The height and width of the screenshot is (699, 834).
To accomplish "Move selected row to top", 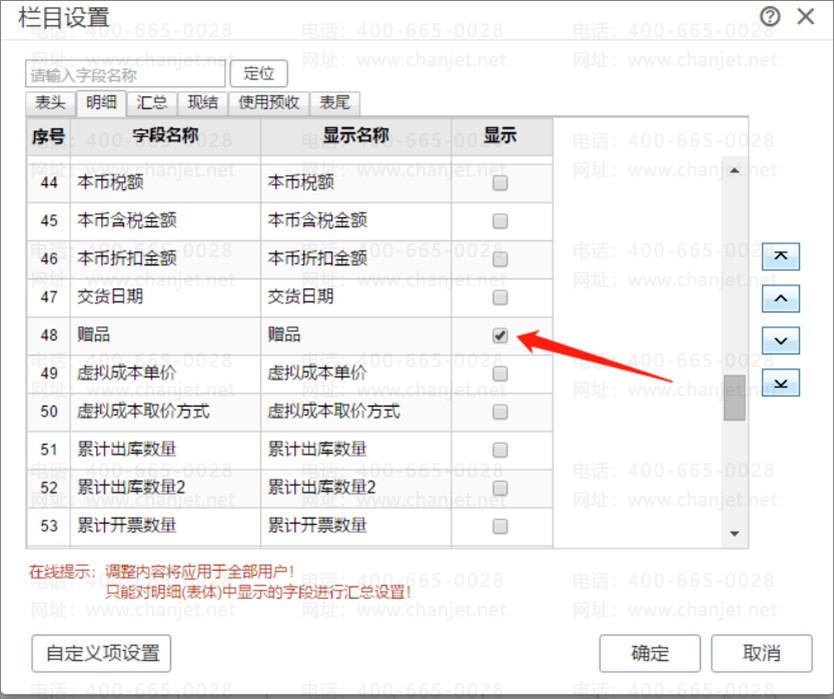I will click(780, 256).
